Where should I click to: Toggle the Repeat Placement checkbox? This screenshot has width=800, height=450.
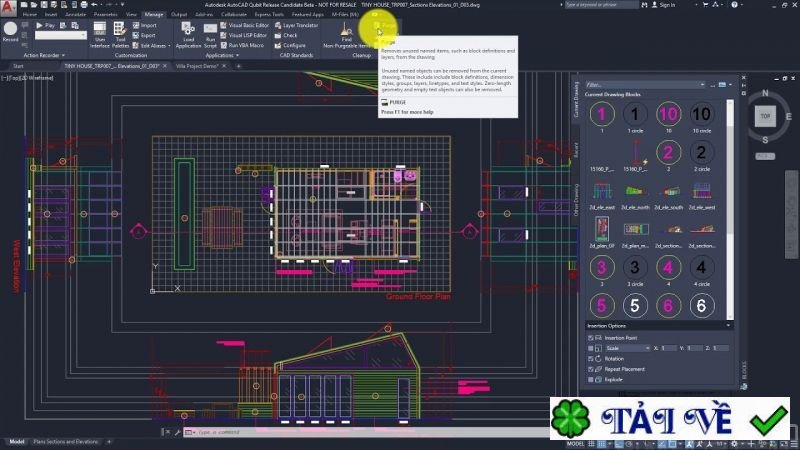[590, 369]
